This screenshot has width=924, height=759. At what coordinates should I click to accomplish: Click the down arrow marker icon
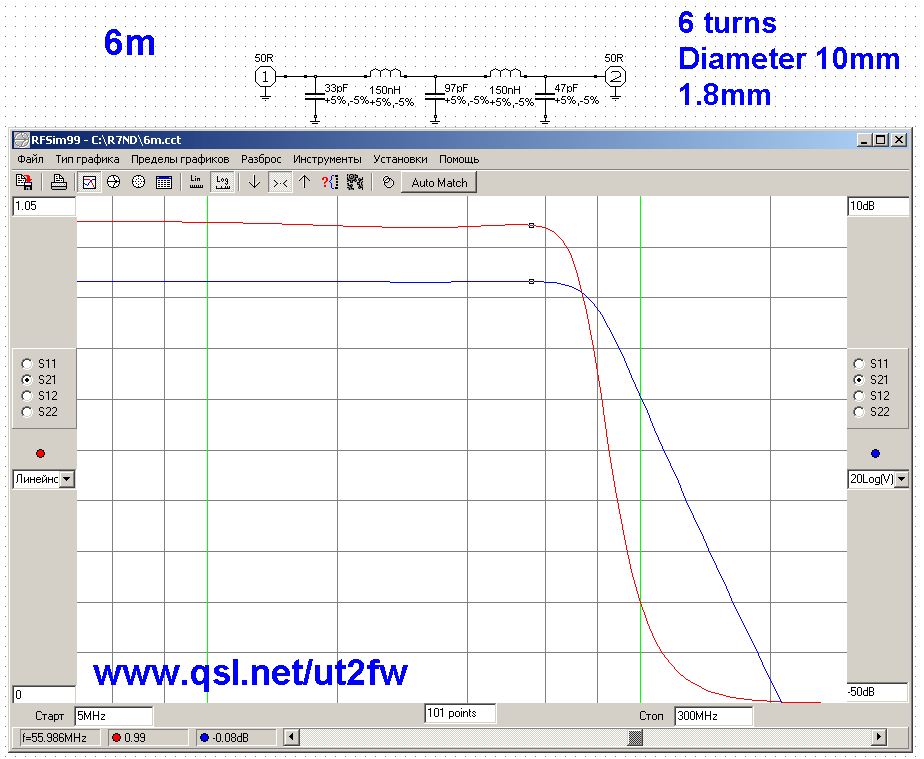tap(254, 182)
